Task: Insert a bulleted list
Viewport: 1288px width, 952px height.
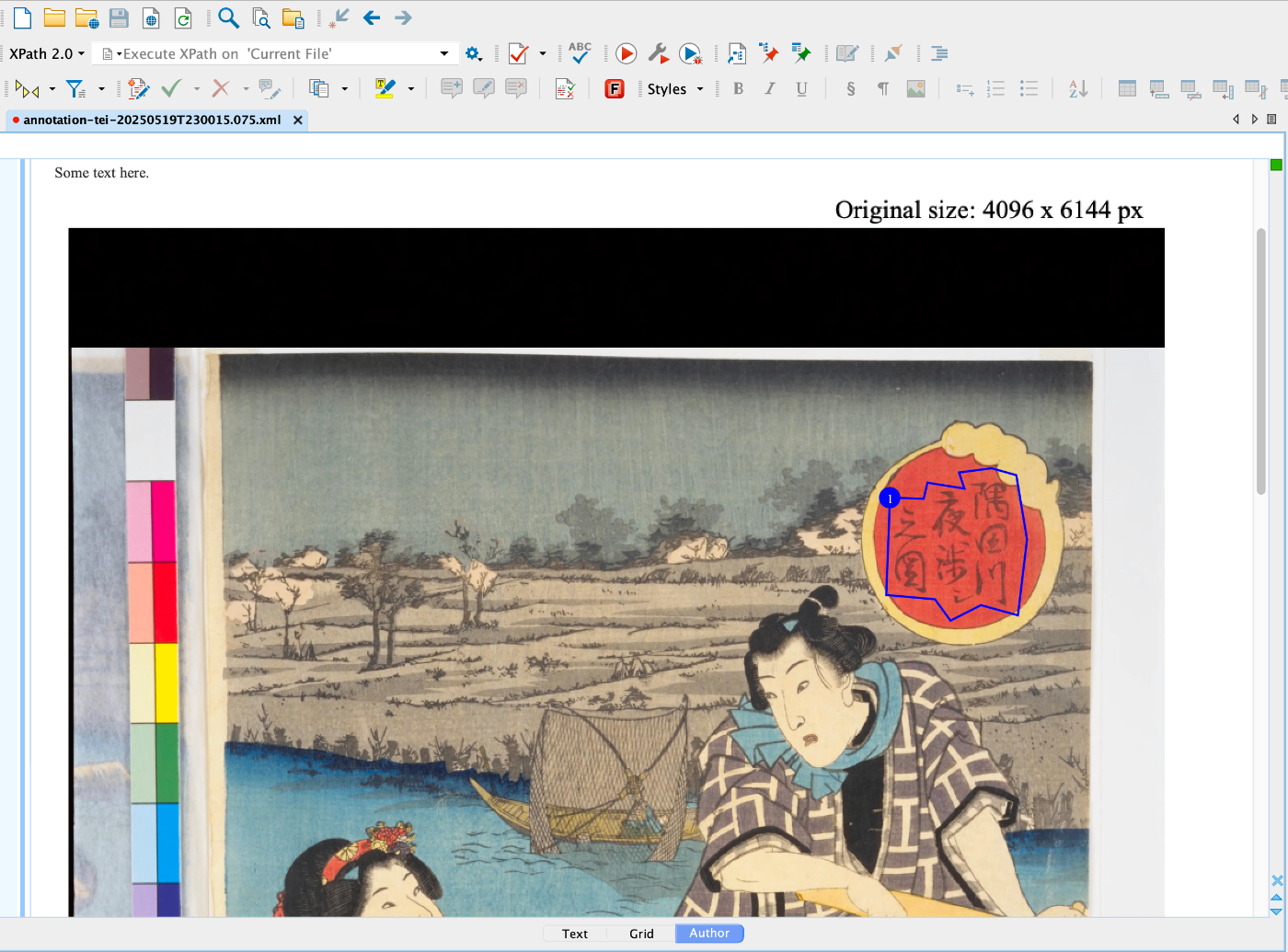Action: pos(1029,88)
